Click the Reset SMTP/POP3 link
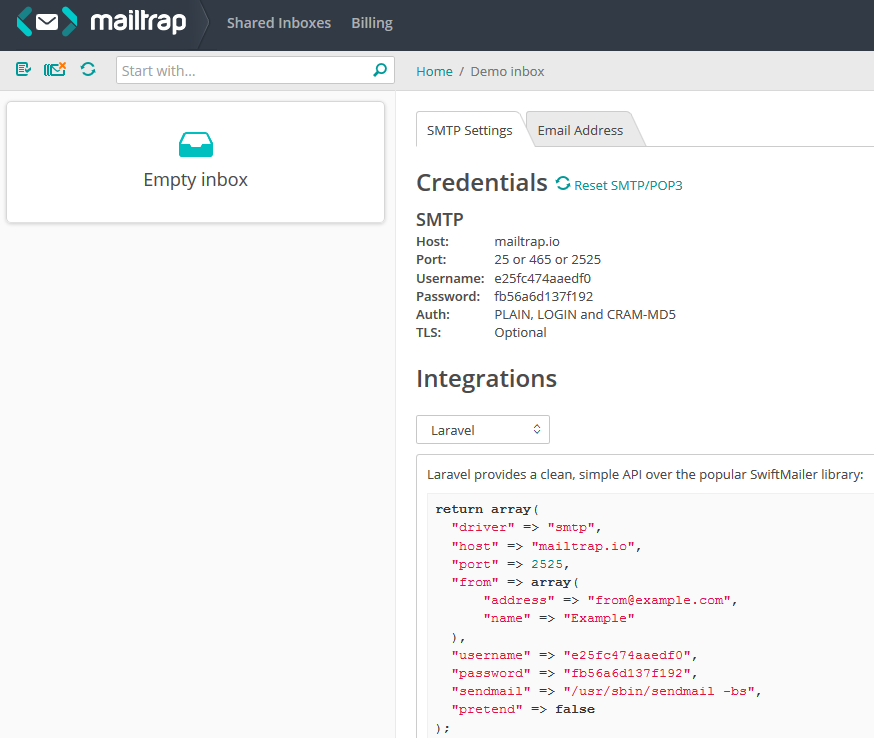This screenshot has width=874, height=738. (x=628, y=185)
